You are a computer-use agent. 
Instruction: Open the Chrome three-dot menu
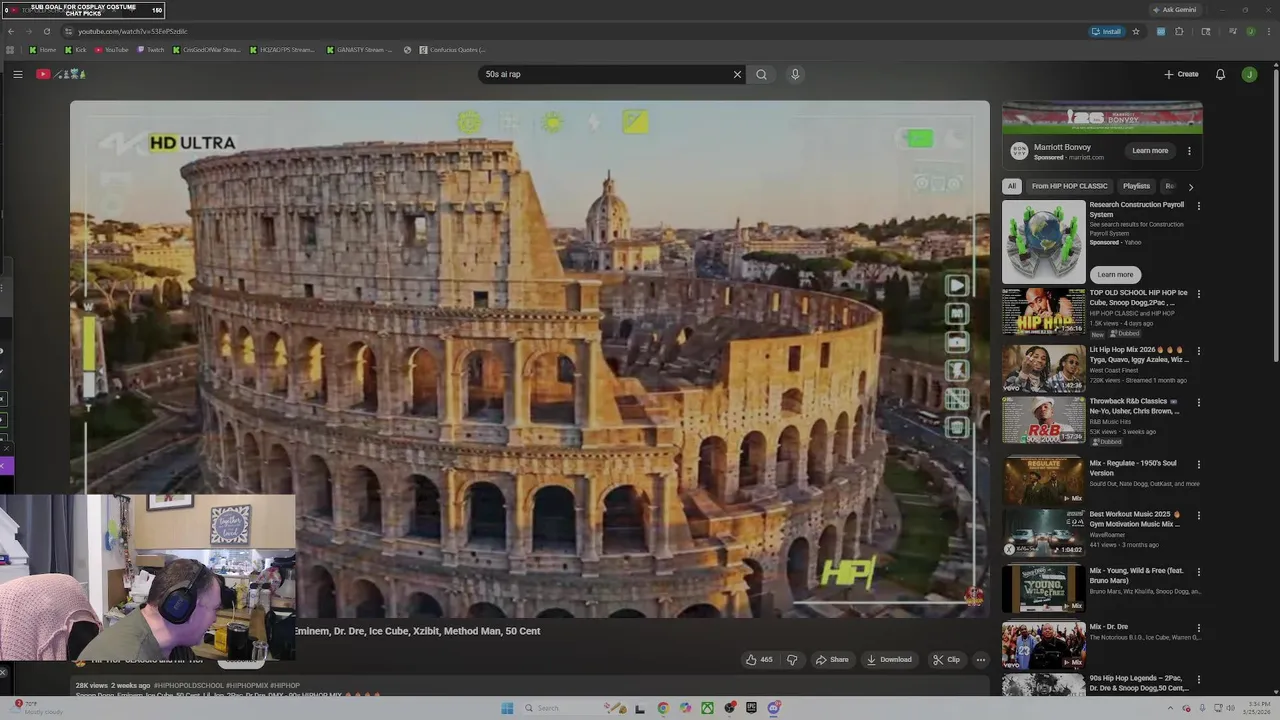(1268, 31)
